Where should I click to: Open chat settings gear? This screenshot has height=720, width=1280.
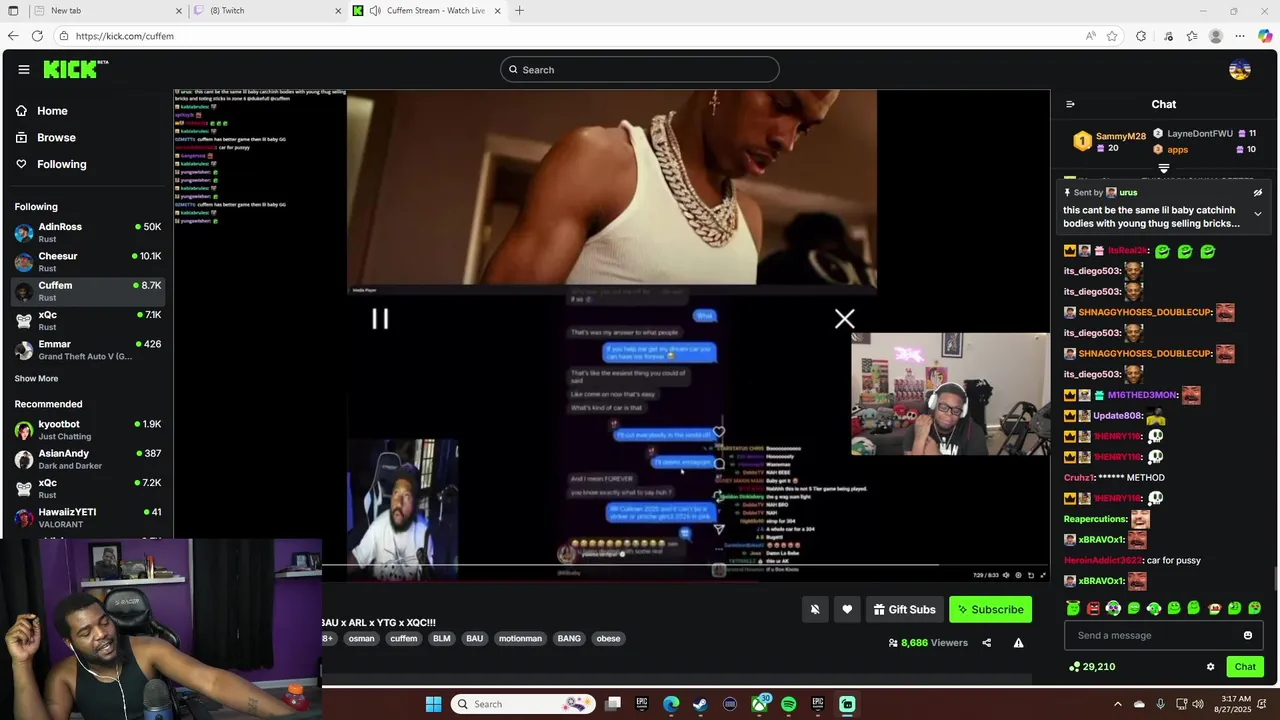pyautogui.click(x=1210, y=667)
